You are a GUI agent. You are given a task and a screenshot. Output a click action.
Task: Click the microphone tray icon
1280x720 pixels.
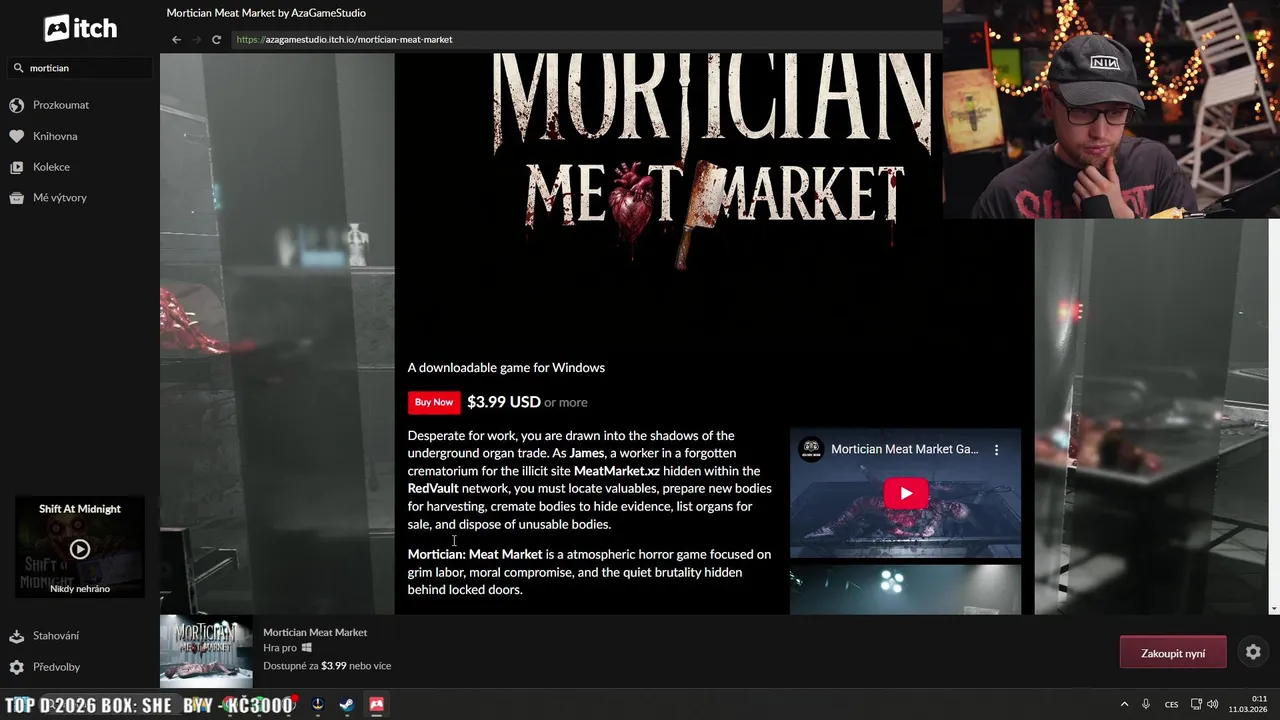1146,704
